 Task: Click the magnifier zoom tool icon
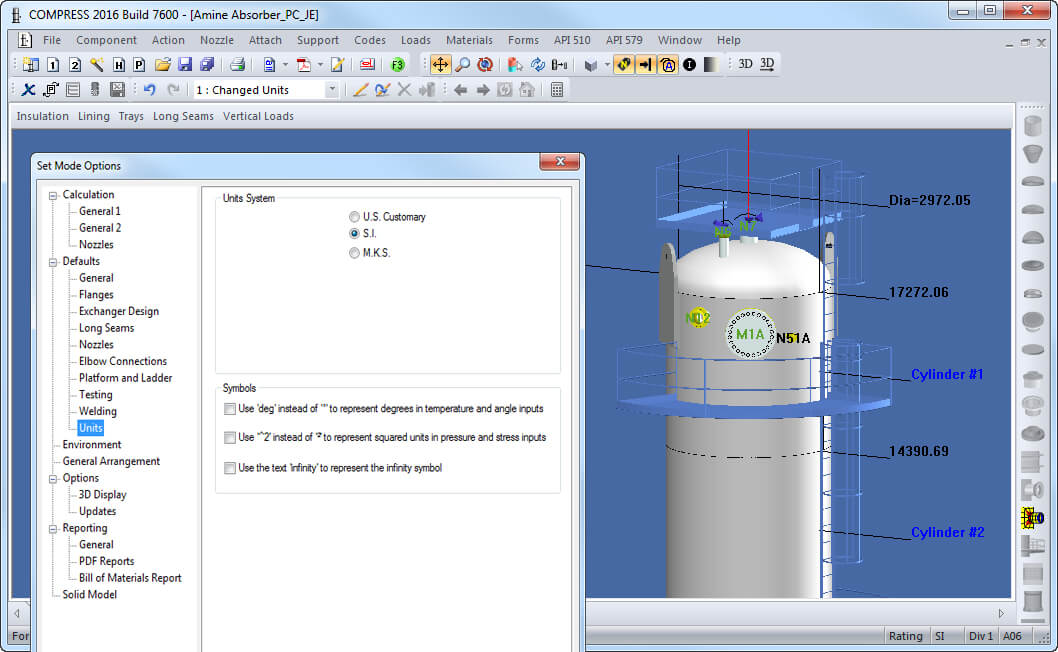[463, 65]
